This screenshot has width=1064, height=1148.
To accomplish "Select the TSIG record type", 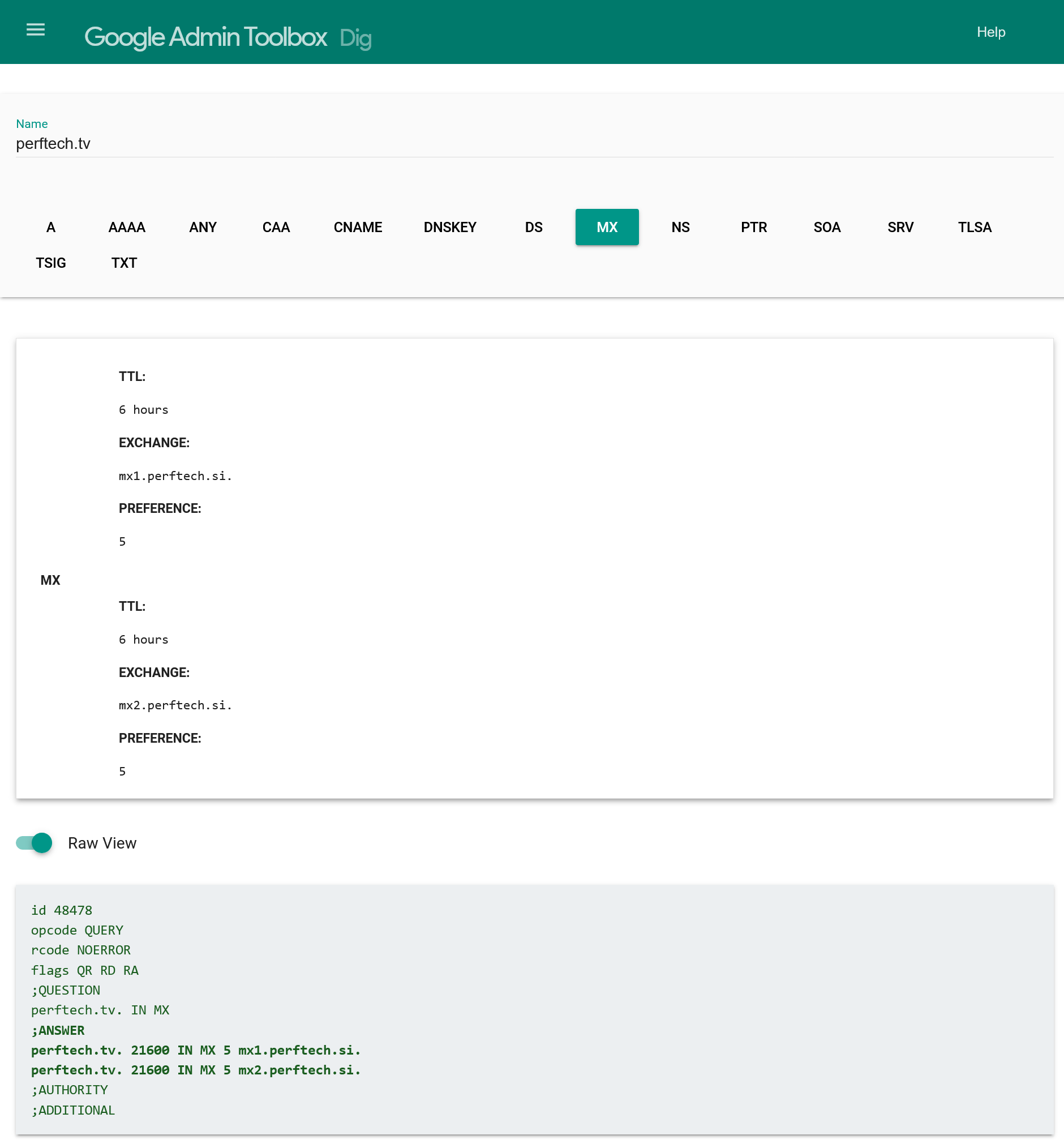I will 51,263.
